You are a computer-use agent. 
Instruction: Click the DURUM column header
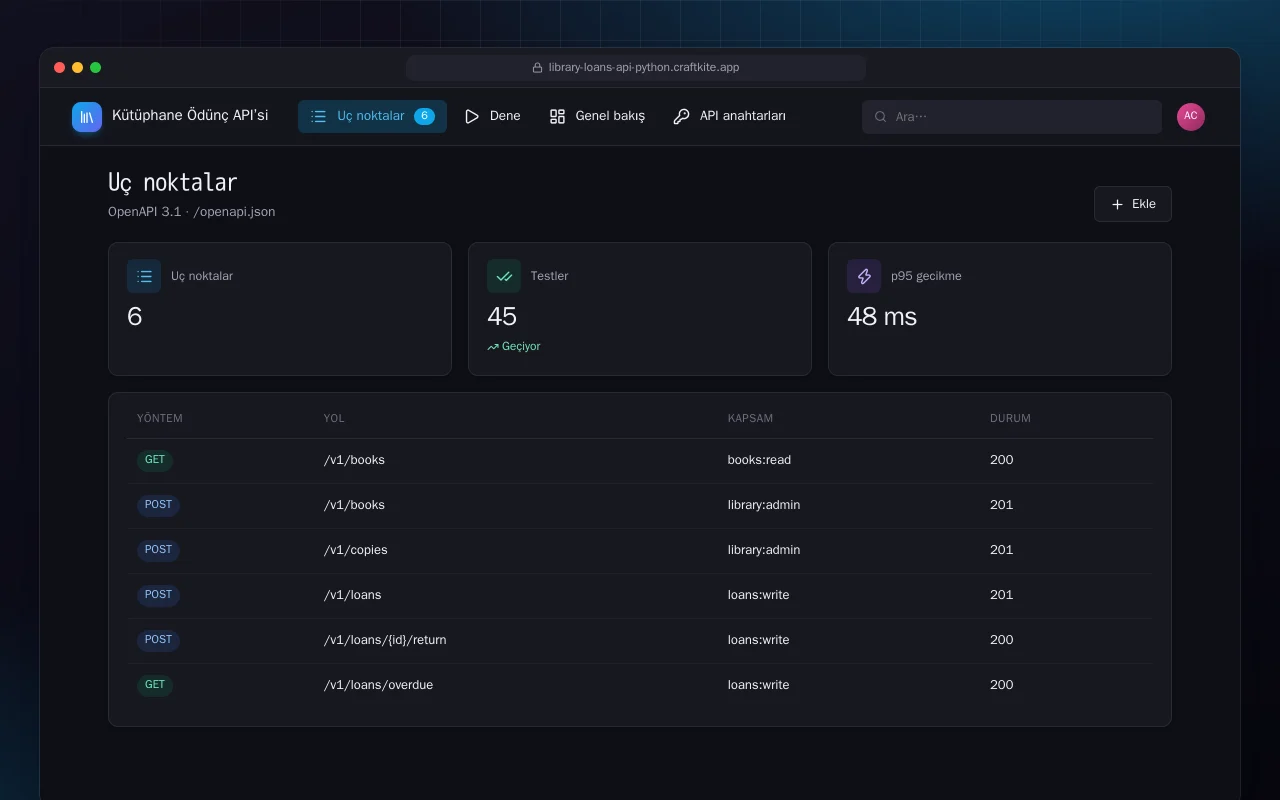coord(1010,418)
